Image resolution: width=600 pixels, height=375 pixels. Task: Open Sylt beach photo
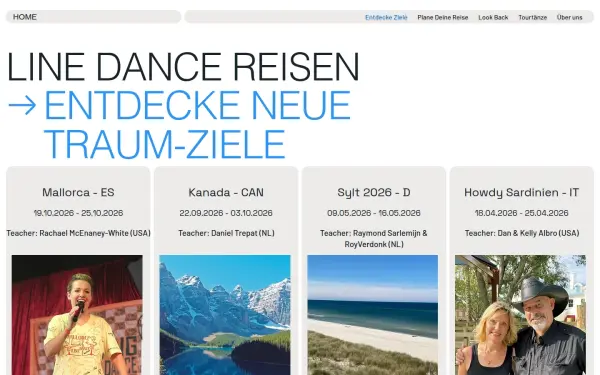click(373, 315)
